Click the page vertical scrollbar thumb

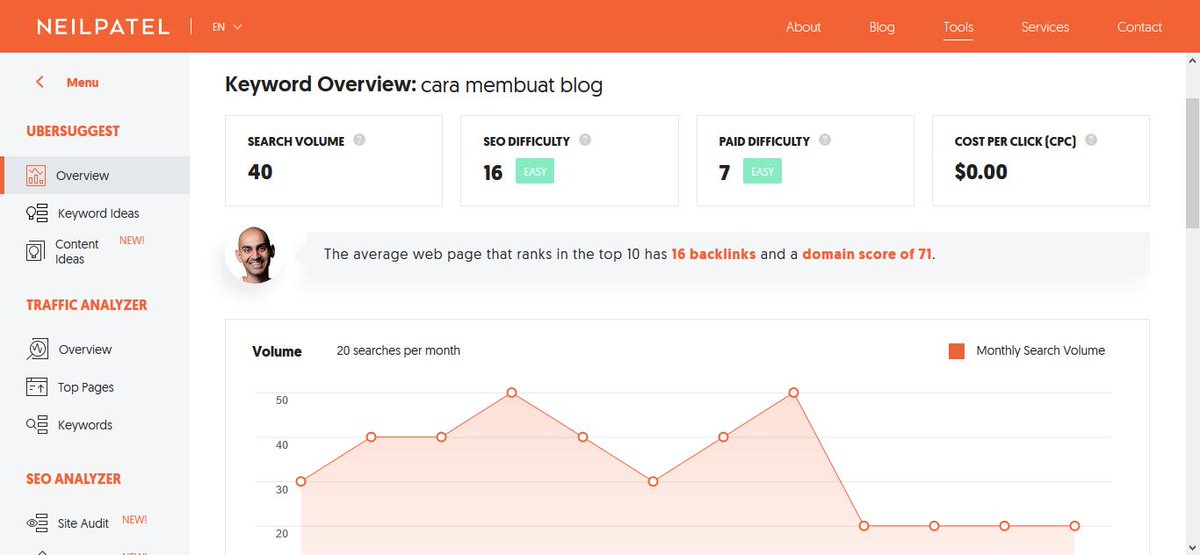(1192, 163)
